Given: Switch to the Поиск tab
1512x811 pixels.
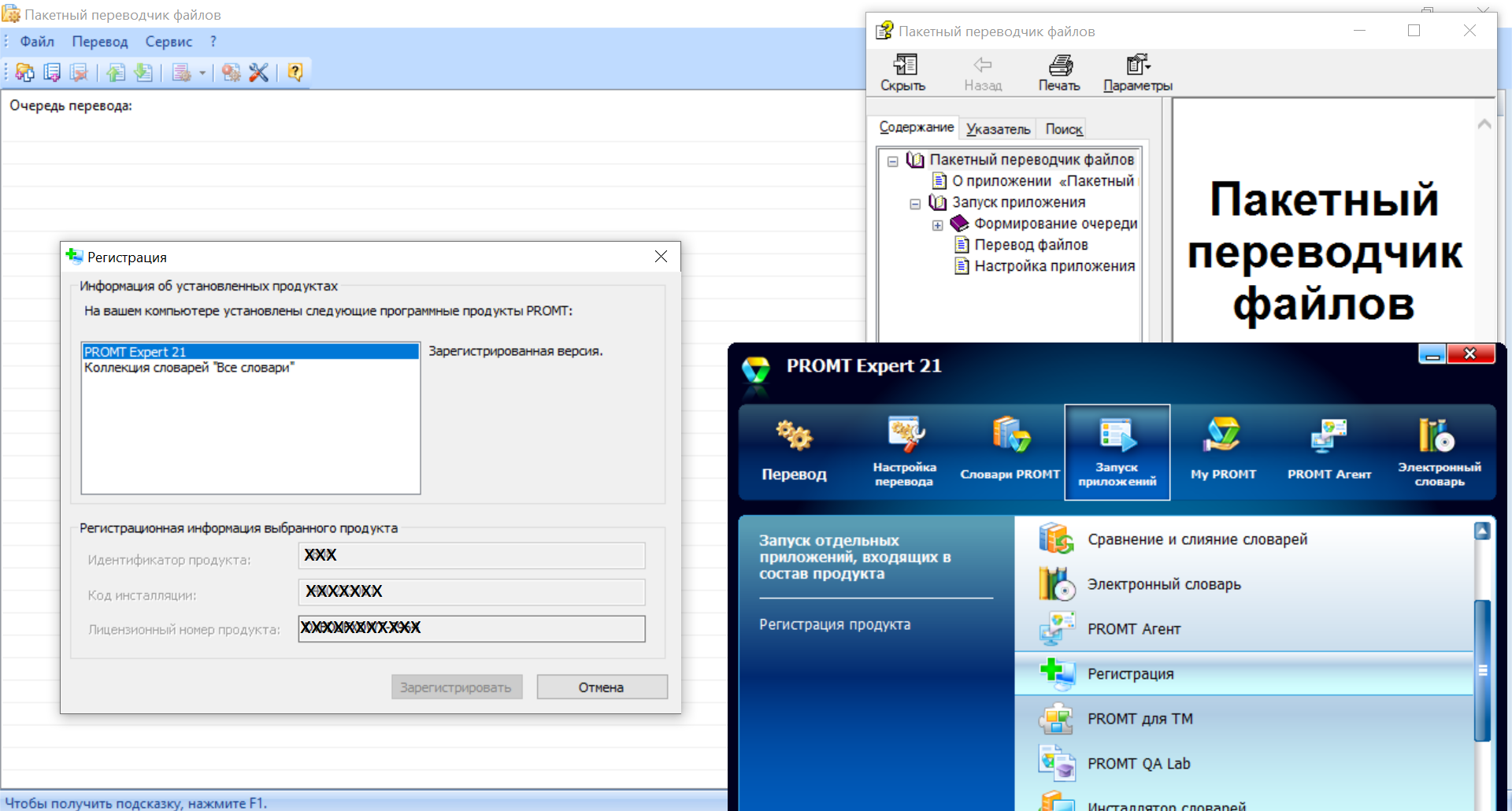Looking at the screenshot, I should (x=1064, y=129).
